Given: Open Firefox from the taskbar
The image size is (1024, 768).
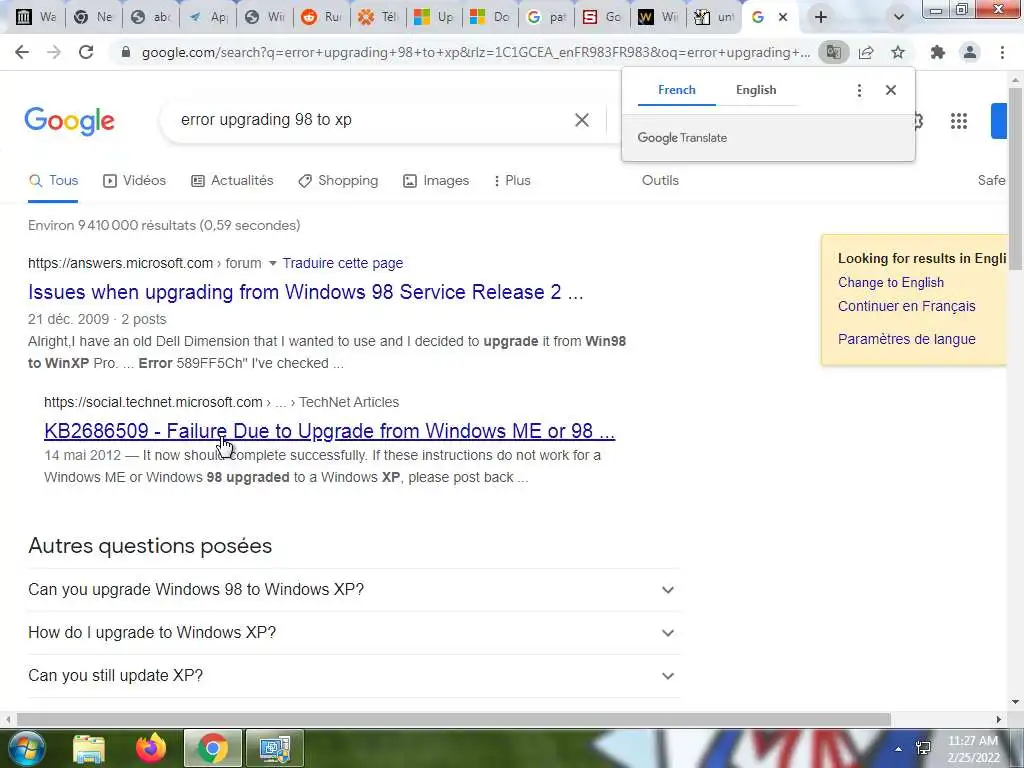Looking at the screenshot, I should [x=151, y=749].
